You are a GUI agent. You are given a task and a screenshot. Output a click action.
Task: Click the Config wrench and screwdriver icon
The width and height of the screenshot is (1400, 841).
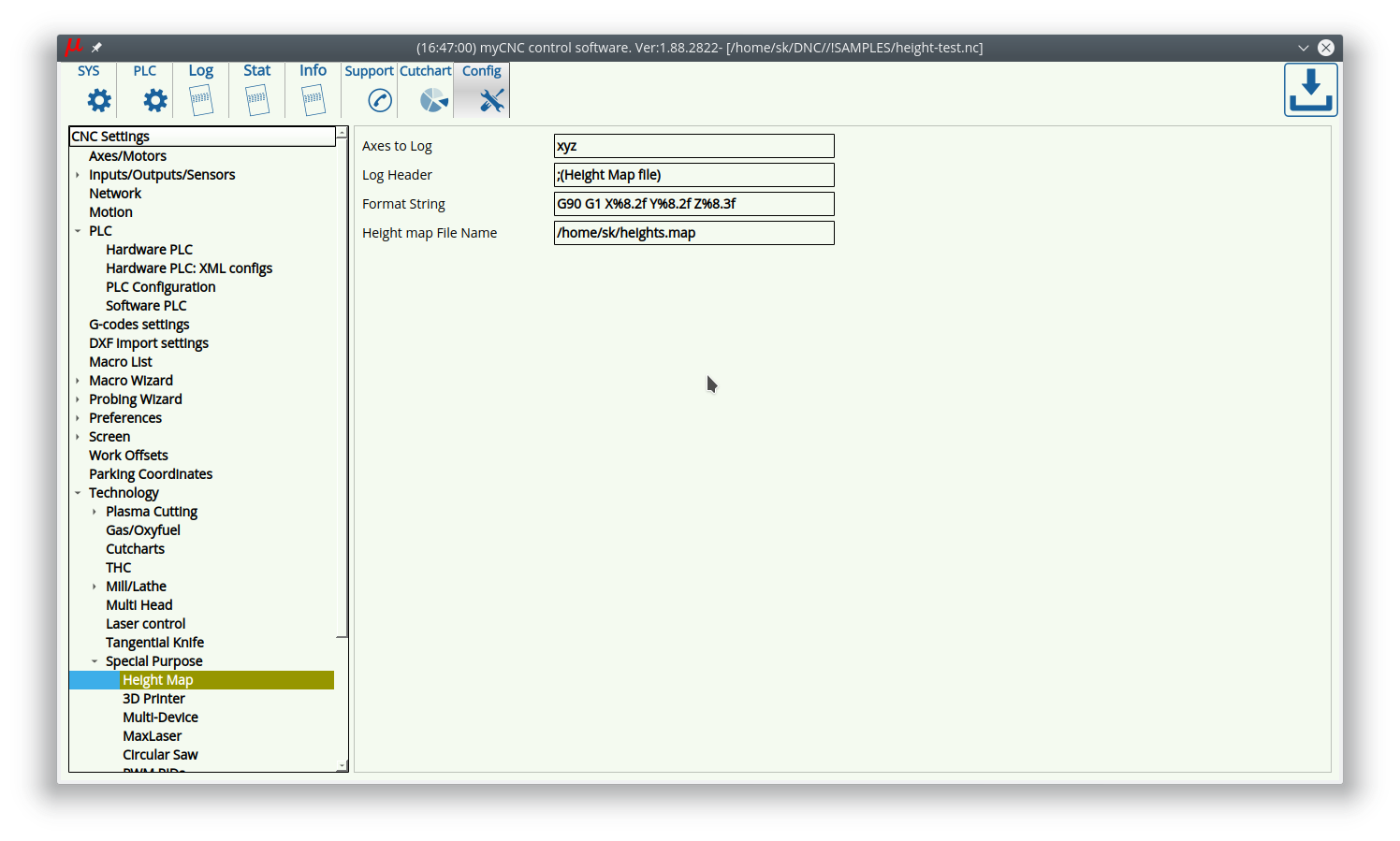(490, 100)
